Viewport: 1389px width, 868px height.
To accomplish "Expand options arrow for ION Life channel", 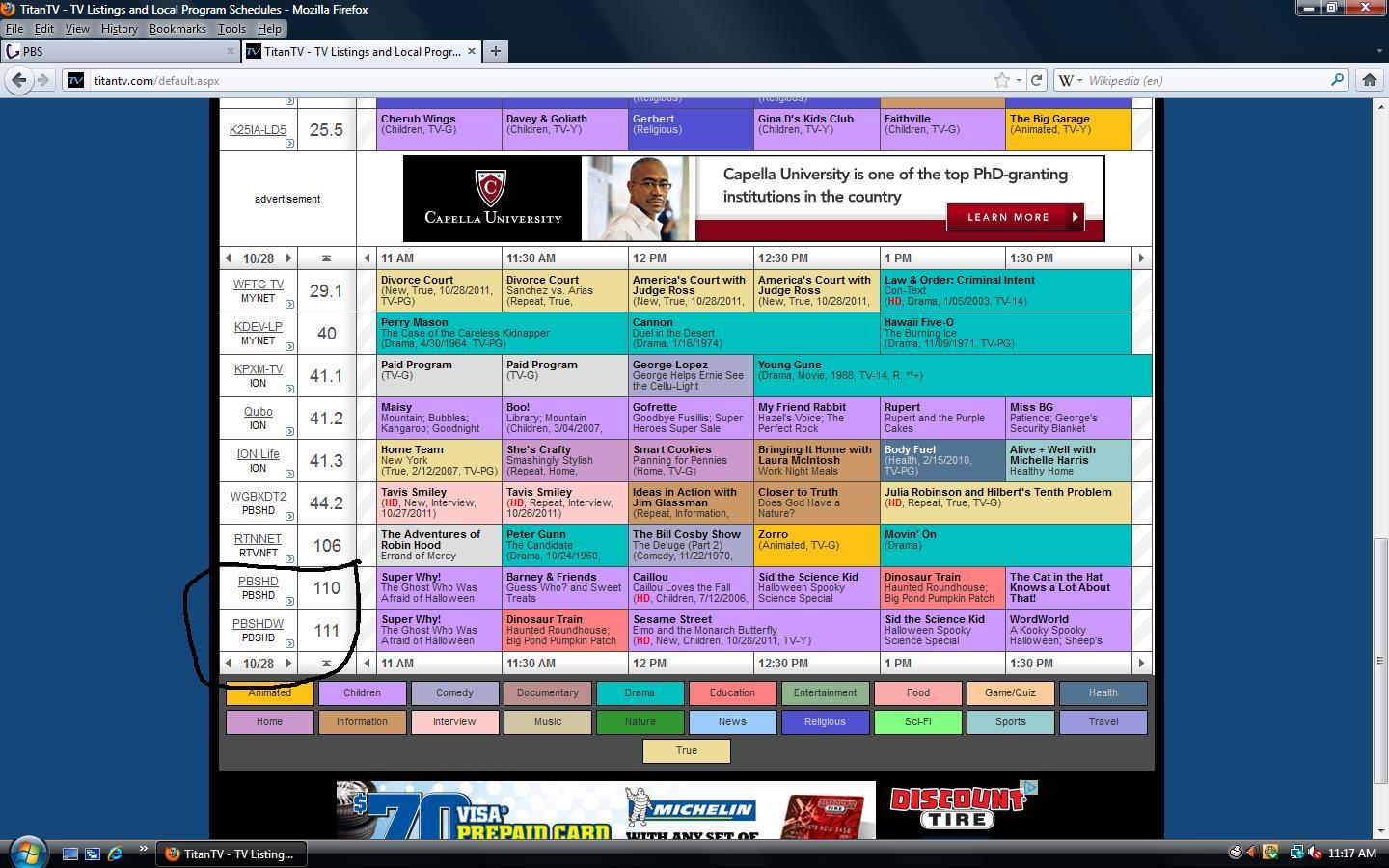I will click(x=289, y=475).
